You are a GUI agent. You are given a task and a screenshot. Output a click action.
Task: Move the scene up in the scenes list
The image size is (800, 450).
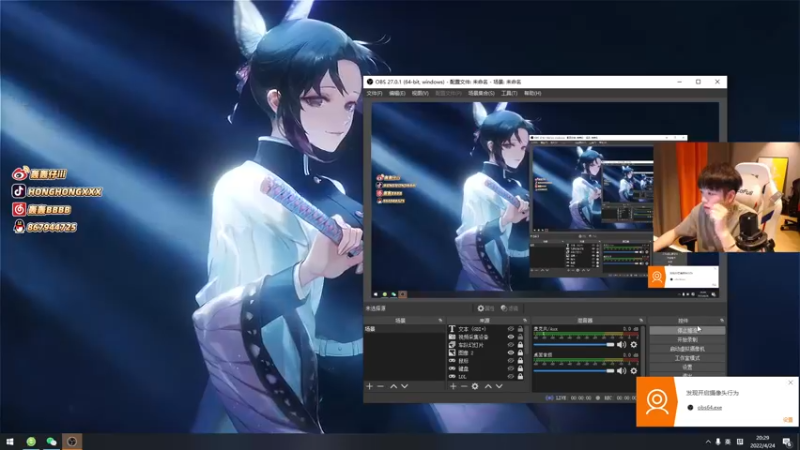393,386
